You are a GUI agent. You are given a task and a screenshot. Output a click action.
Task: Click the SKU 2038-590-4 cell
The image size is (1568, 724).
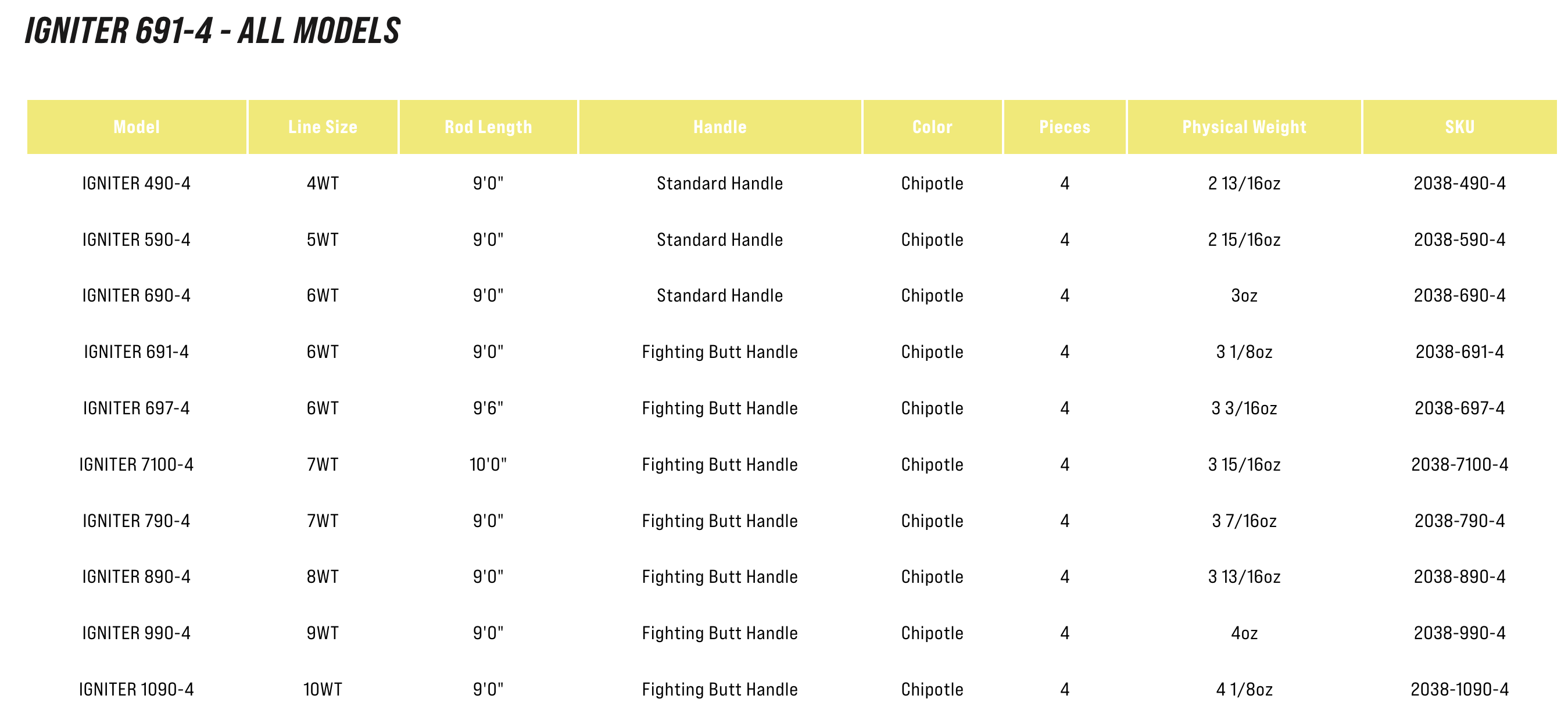(x=1459, y=240)
